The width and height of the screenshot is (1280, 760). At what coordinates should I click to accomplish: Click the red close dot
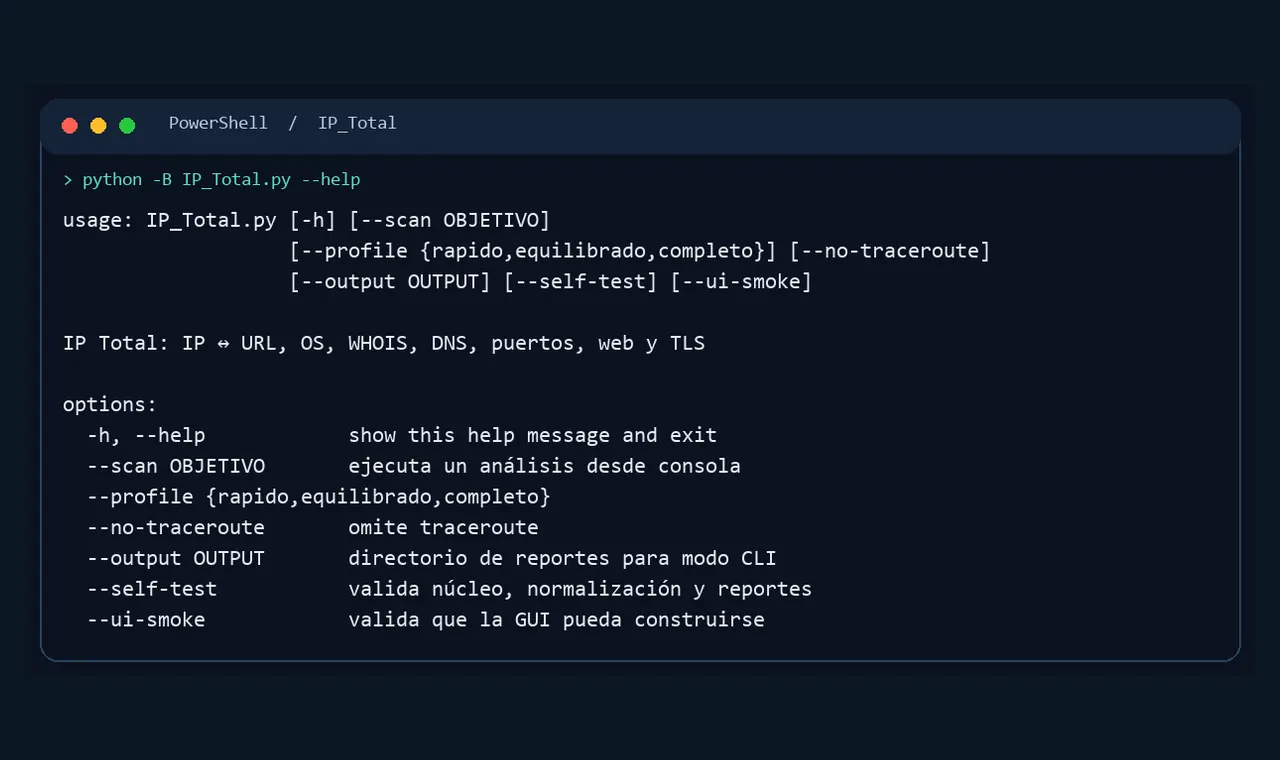(69, 125)
